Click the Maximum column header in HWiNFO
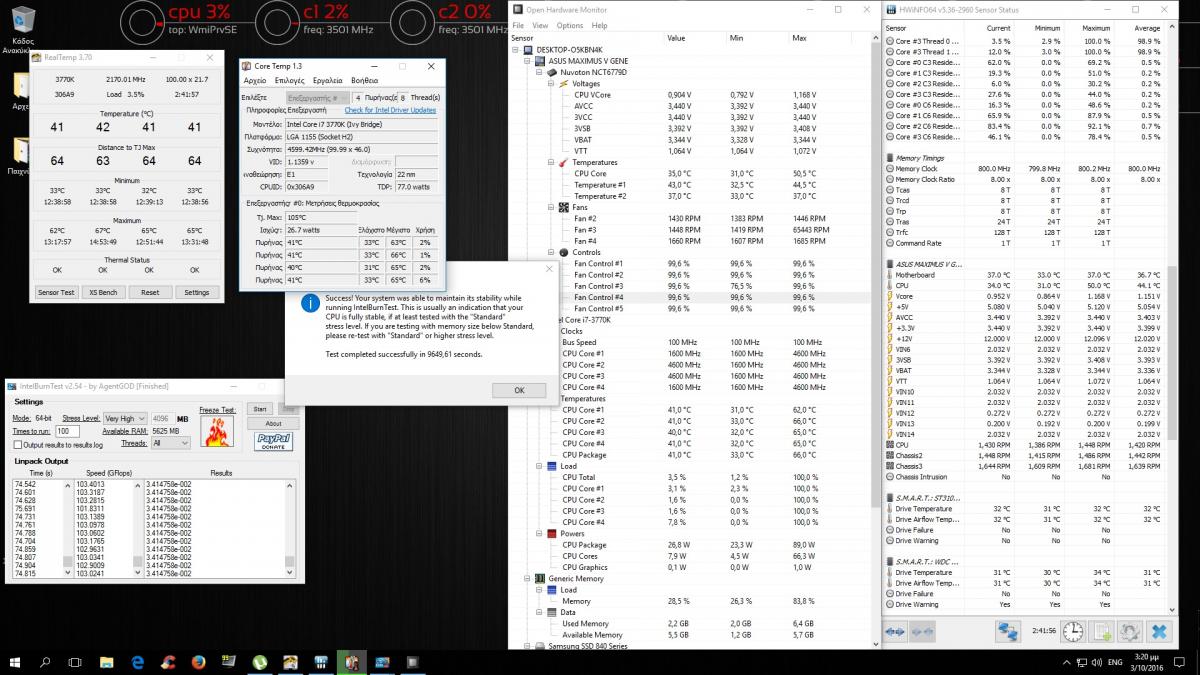Viewport: 1200px width, 675px height. coord(1096,28)
